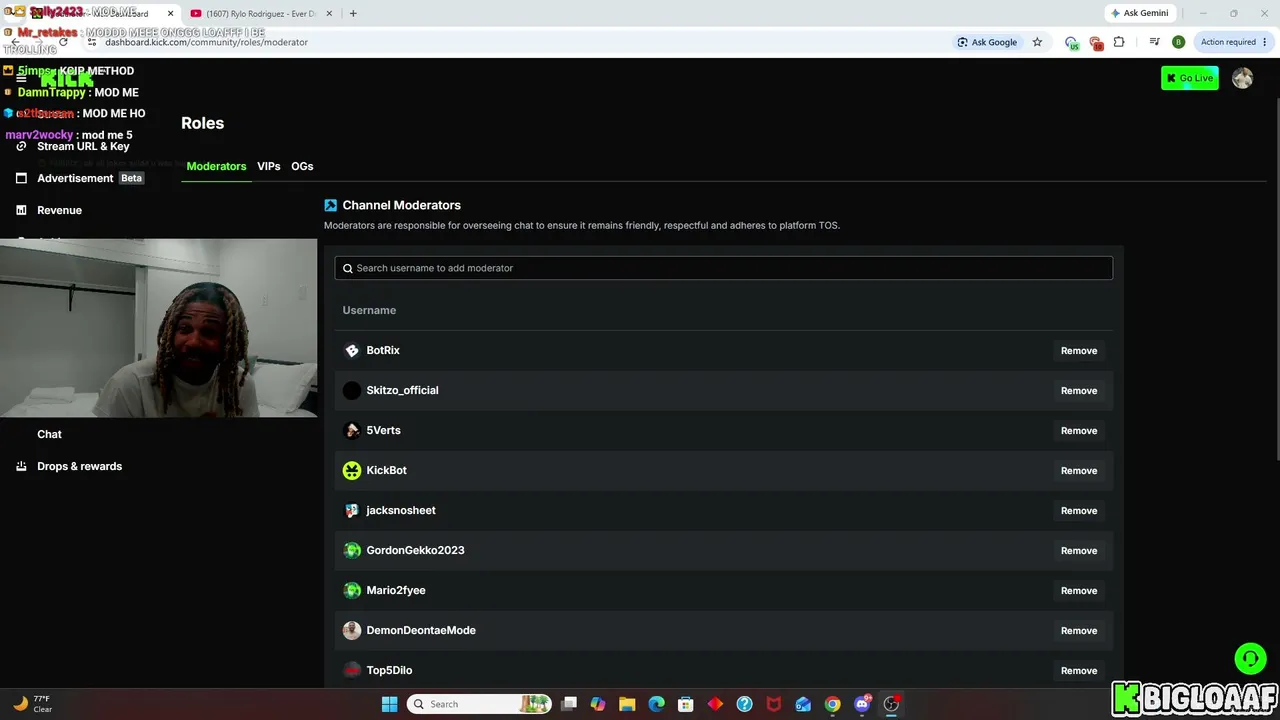Open the media controls icon in toolbar
1280x720 pixels.
(x=1154, y=42)
